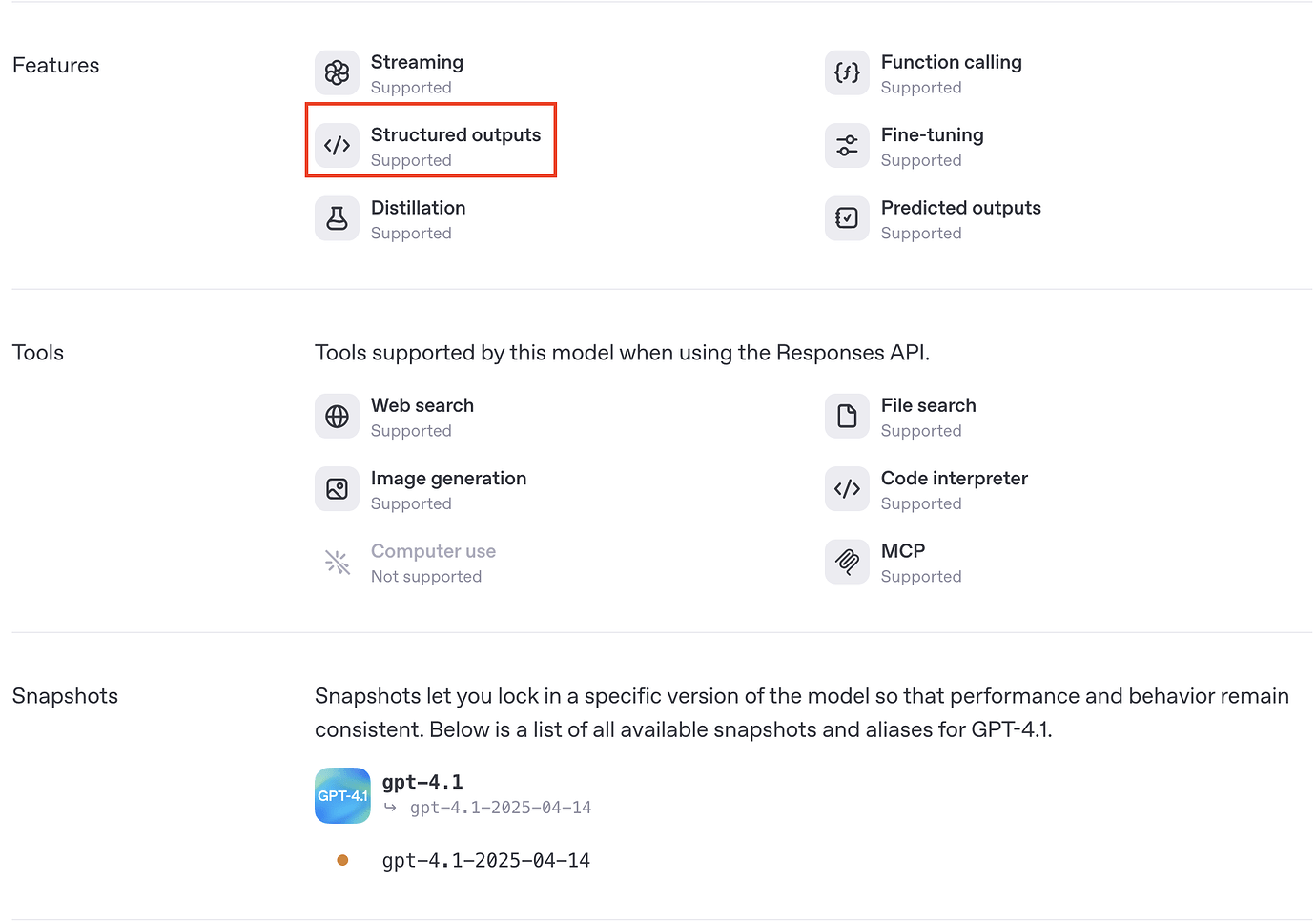Click the Snapshots section label

65,696
